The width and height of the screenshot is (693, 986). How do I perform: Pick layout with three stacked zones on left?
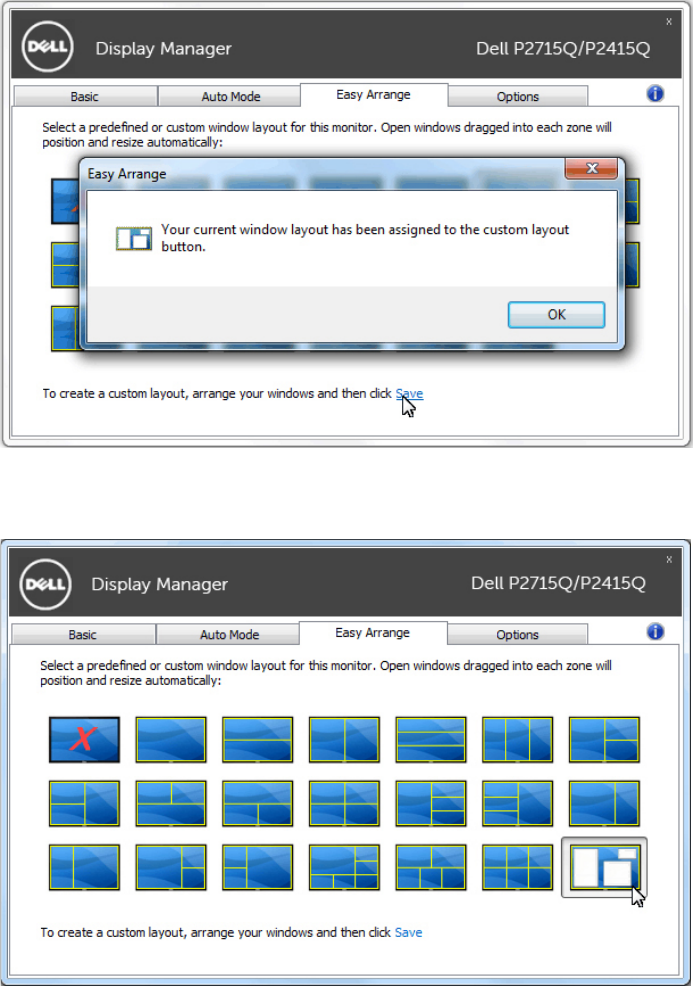(x=518, y=803)
